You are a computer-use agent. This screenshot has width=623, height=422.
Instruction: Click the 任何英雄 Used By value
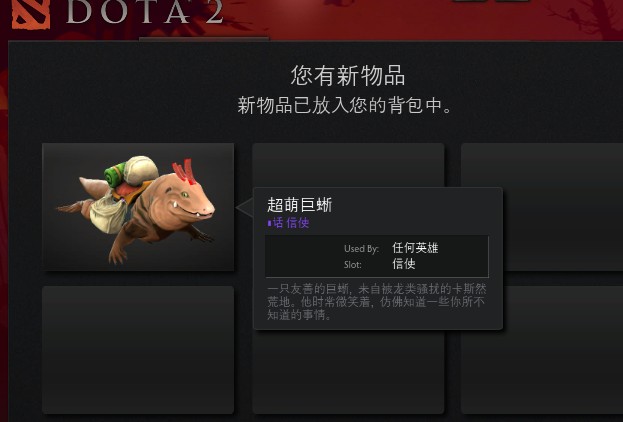coord(415,248)
